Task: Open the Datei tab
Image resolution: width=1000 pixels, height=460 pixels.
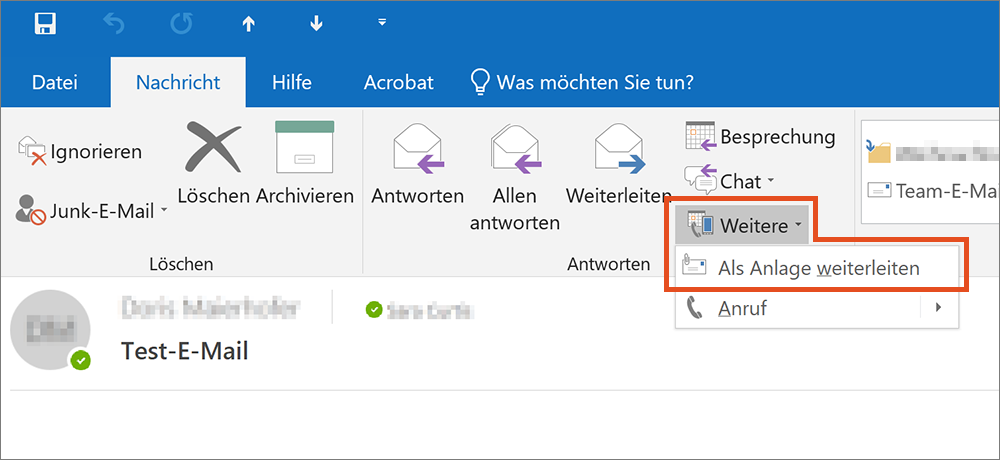Action: (55, 82)
